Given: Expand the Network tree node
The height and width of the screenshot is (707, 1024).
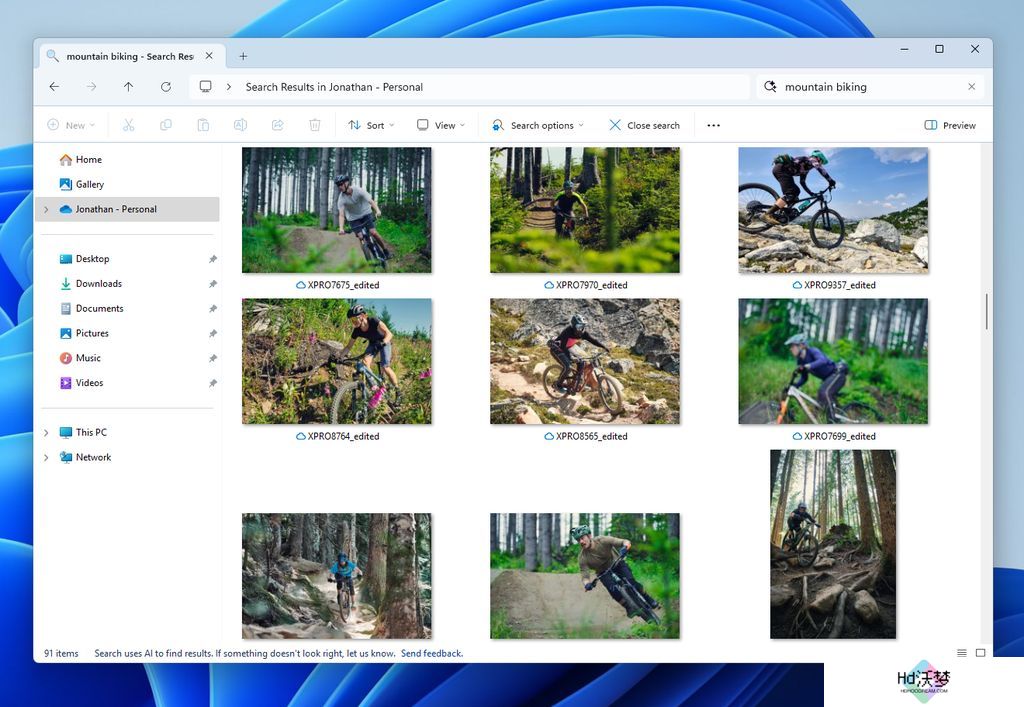Looking at the screenshot, I should pos(46,458).
